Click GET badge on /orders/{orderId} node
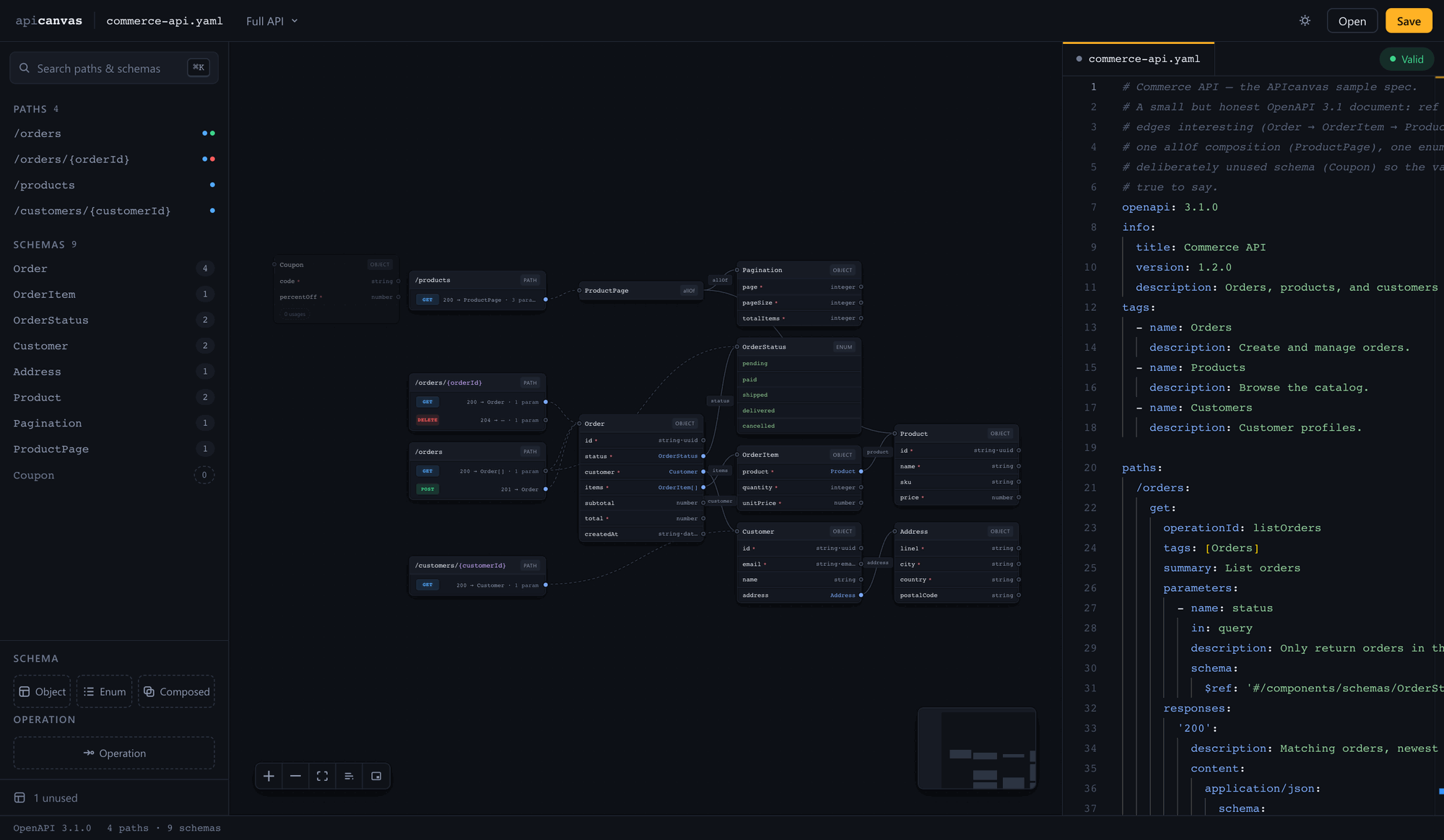 pos(427,402)
